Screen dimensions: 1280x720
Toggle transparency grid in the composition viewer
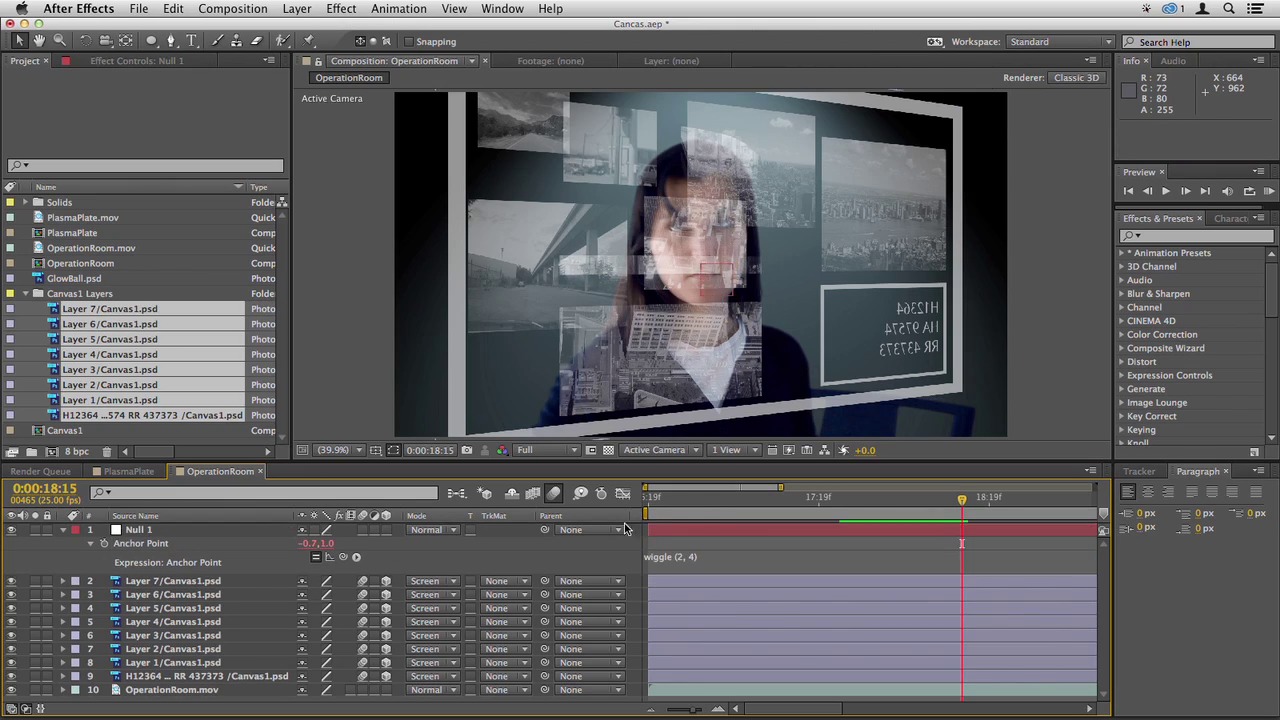[x=608, y=450]
